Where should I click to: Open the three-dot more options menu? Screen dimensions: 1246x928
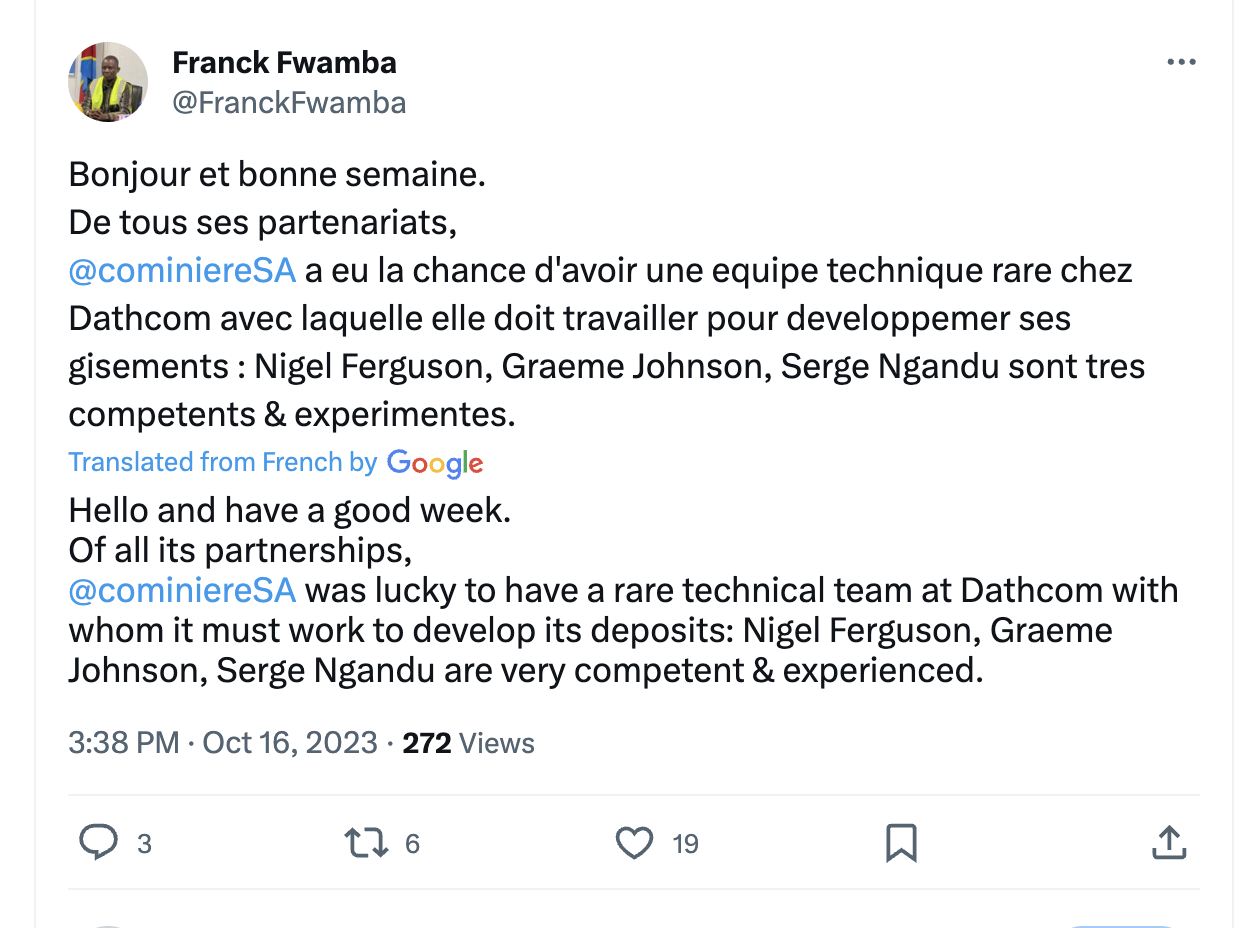pos(1181,63)
